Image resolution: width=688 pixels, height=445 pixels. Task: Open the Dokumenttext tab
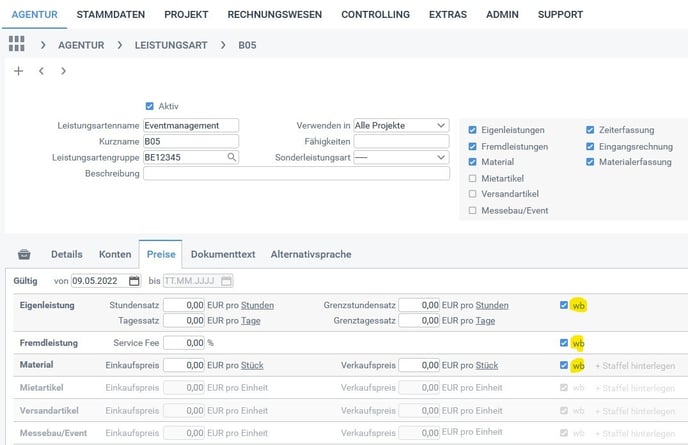pos(223,255)
